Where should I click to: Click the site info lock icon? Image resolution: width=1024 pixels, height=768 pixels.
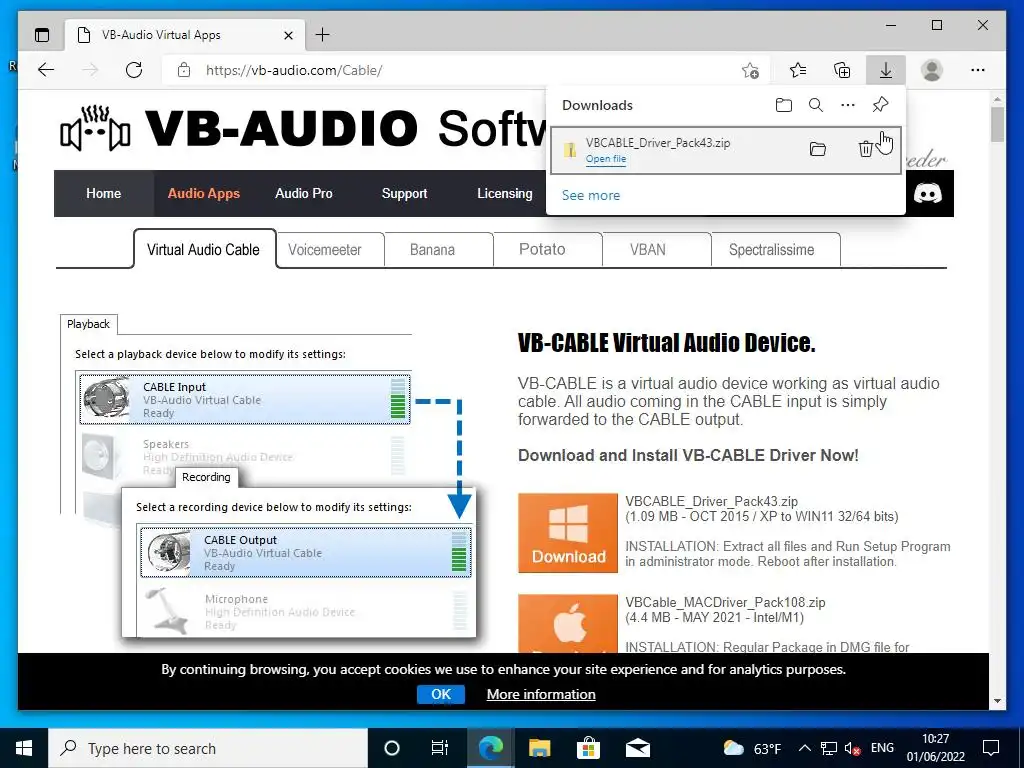(x=184, y=70)
